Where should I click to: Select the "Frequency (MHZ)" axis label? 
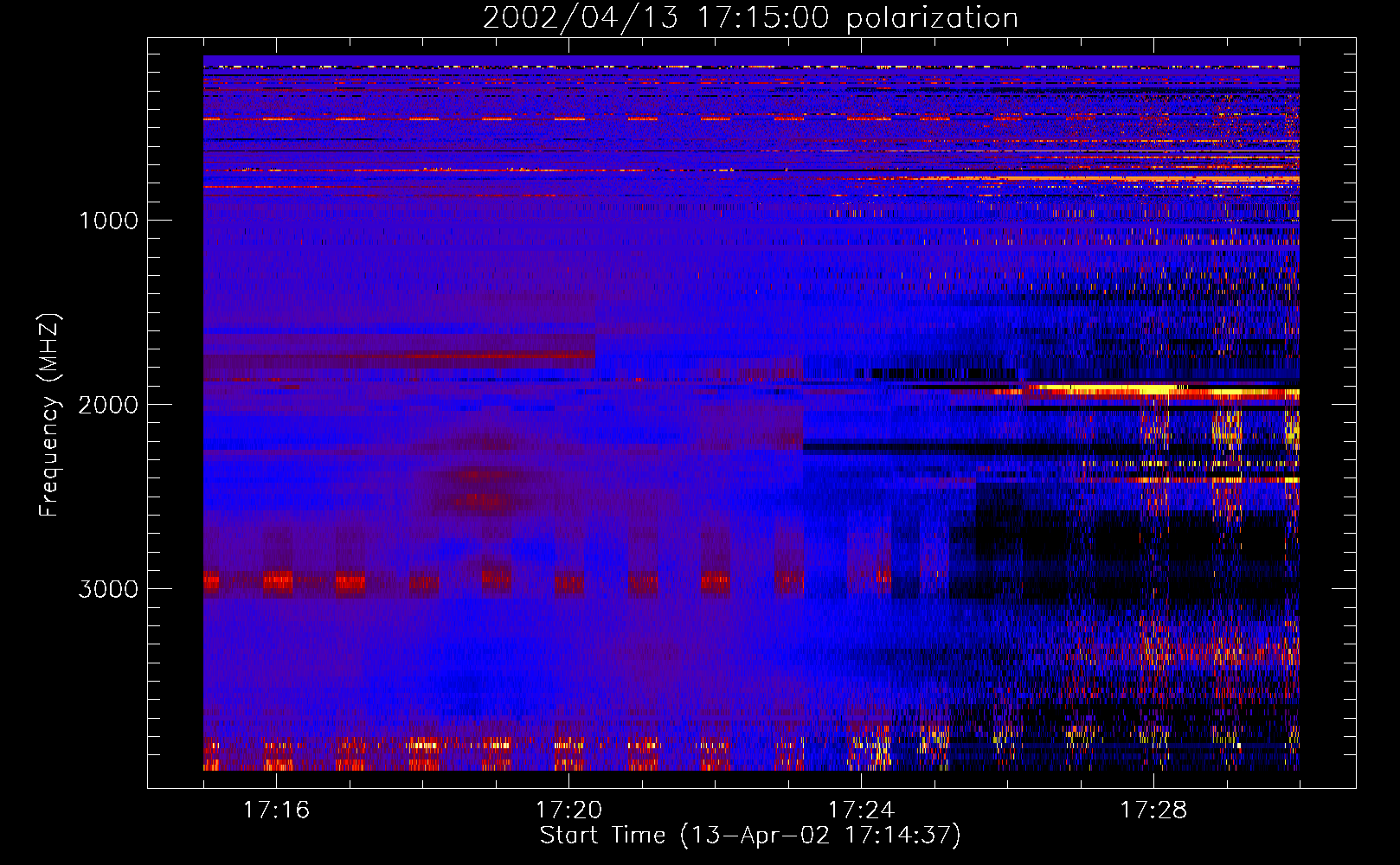(49, 415)
